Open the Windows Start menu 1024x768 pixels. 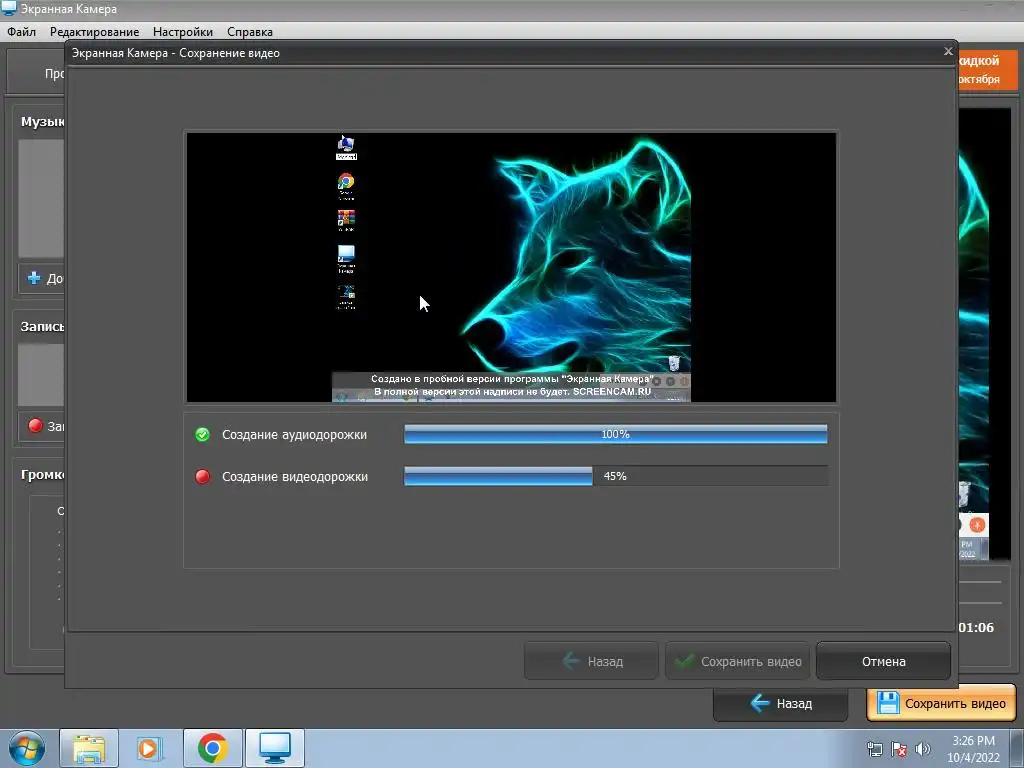click(x=27, y=748)
